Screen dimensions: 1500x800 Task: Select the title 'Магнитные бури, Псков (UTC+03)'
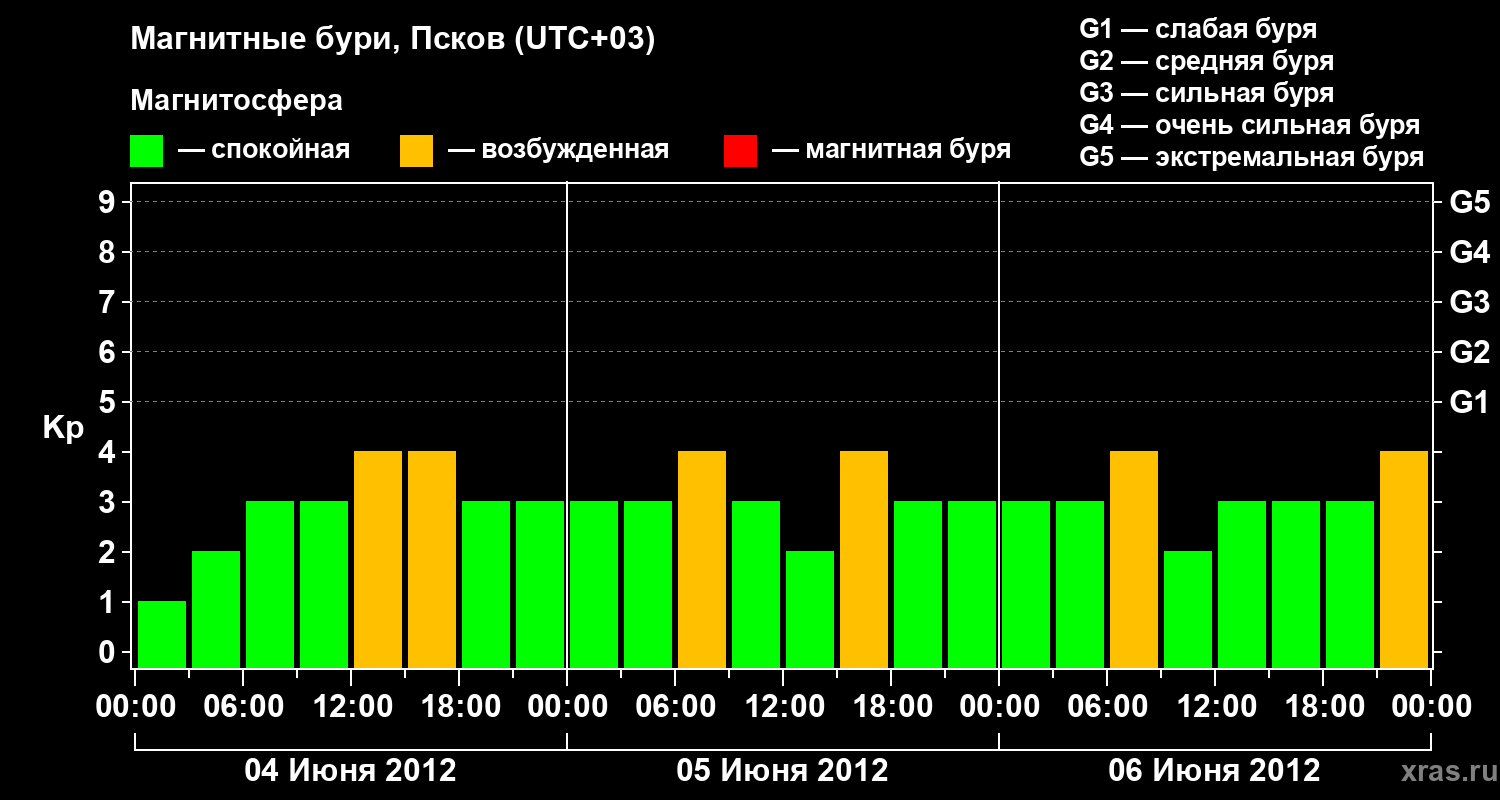pos(393,41)
